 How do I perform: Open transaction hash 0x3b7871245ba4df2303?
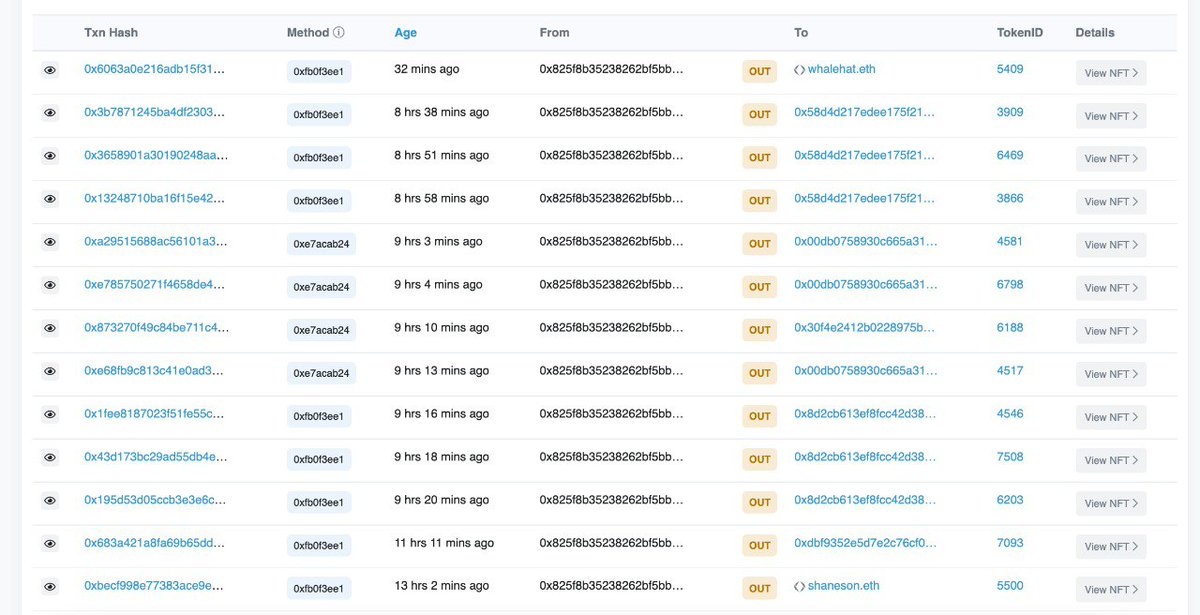(154, 113)
